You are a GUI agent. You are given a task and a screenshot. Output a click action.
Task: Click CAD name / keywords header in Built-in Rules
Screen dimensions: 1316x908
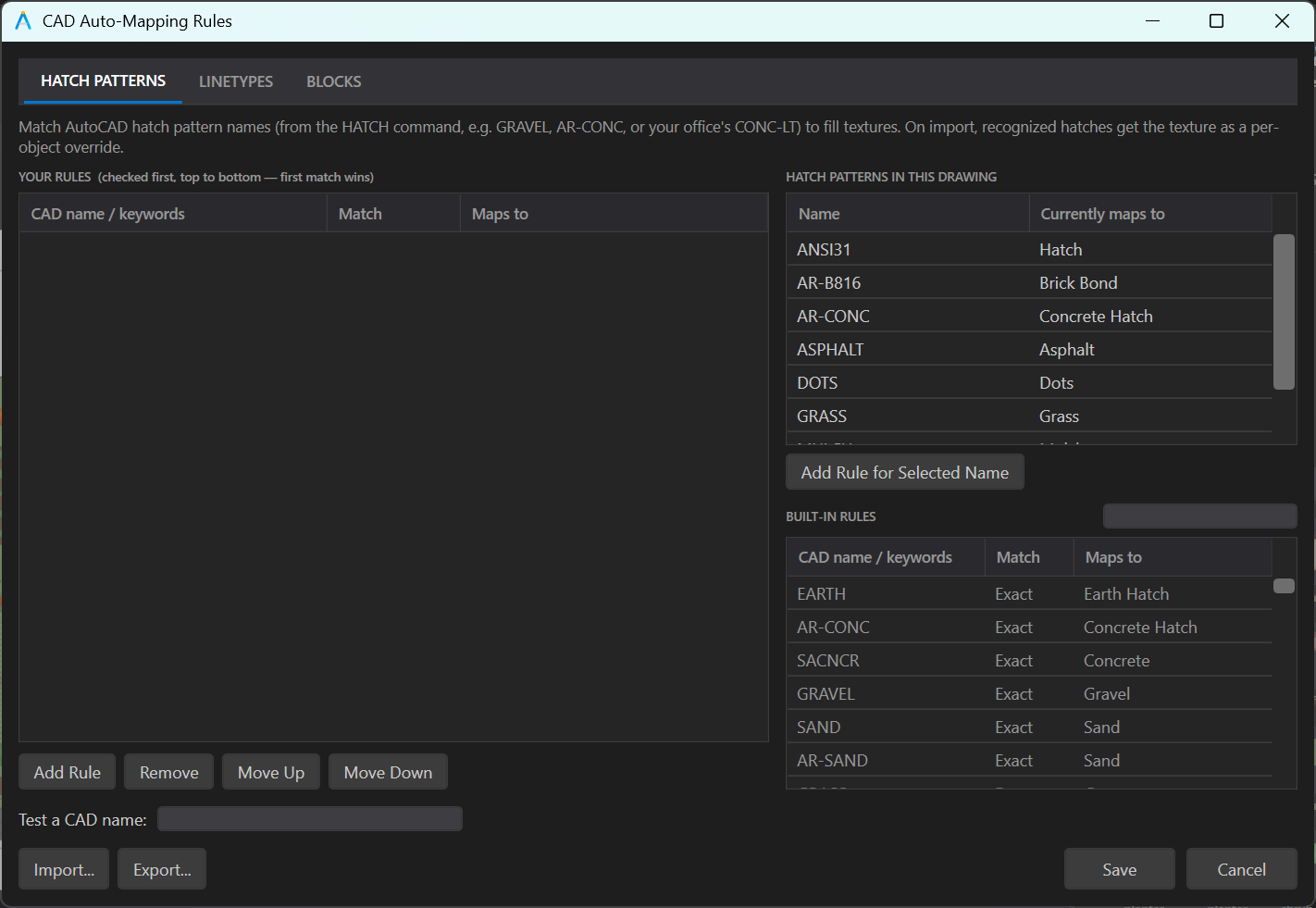(x=886, y=556)
